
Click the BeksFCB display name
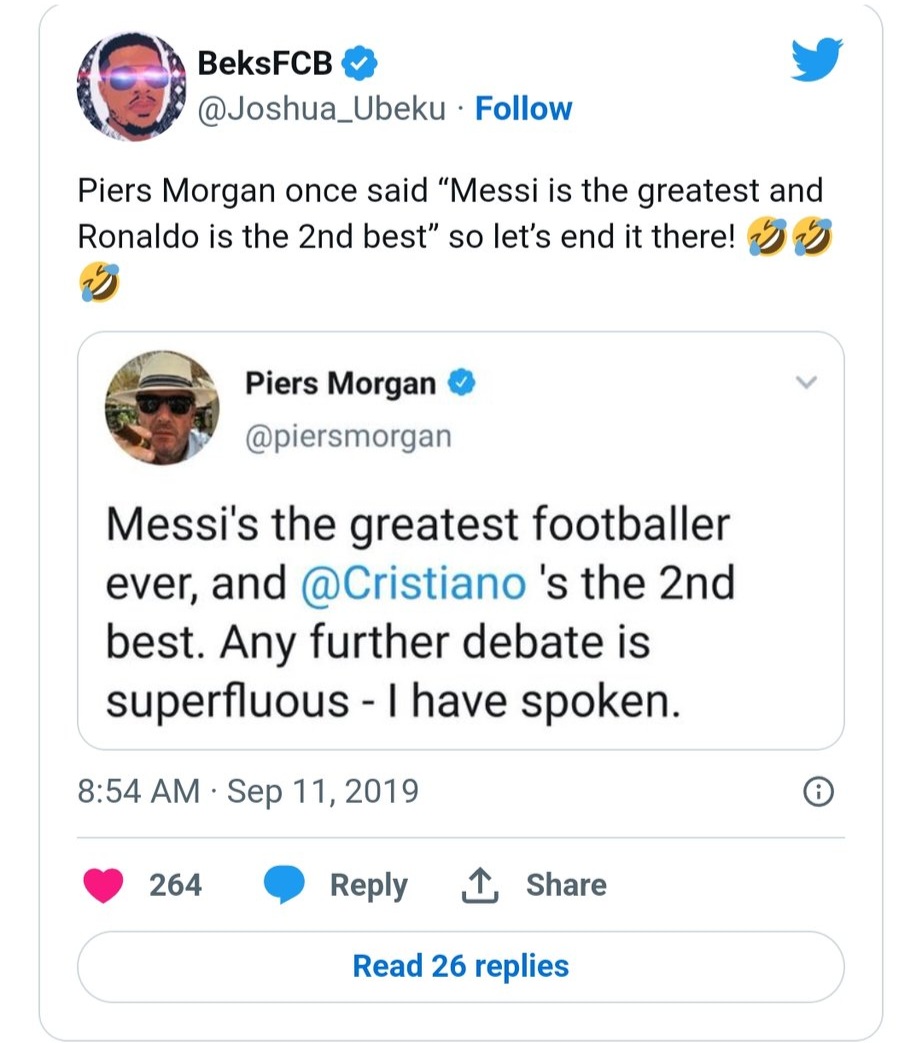click(265, 64)
